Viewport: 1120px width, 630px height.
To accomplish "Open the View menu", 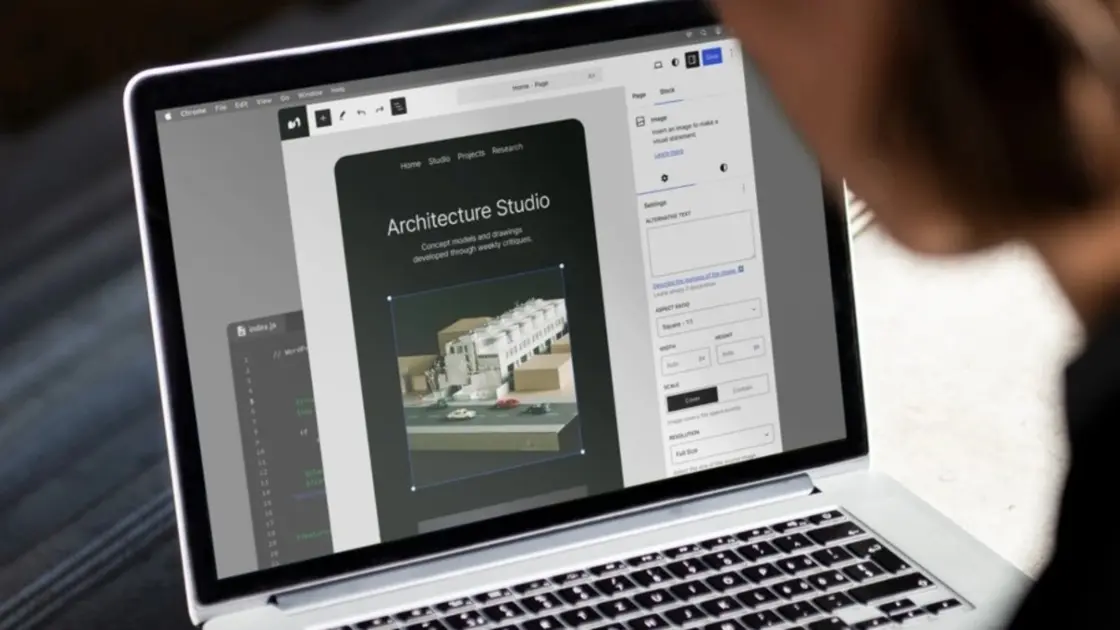I will [264, 101].
